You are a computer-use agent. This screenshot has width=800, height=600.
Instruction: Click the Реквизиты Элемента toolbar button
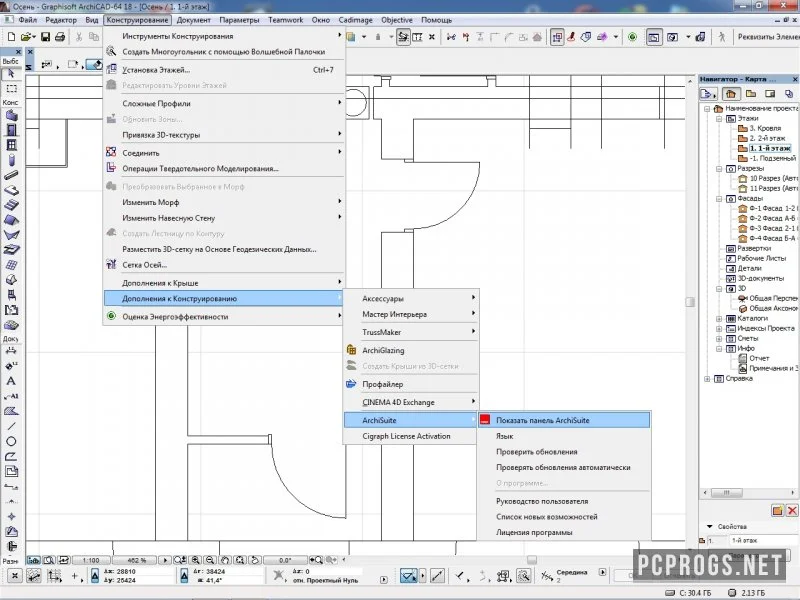[x=768, y=37]
